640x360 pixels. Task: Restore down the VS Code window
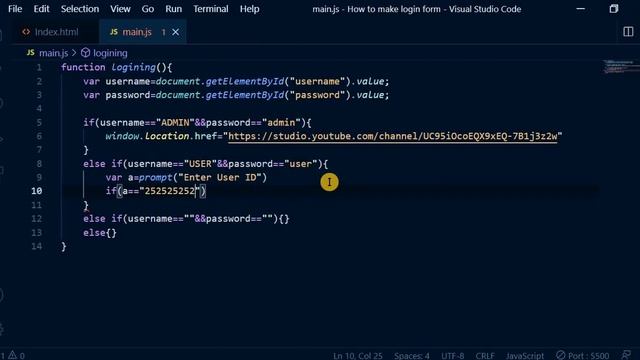[x=614, y=9]
